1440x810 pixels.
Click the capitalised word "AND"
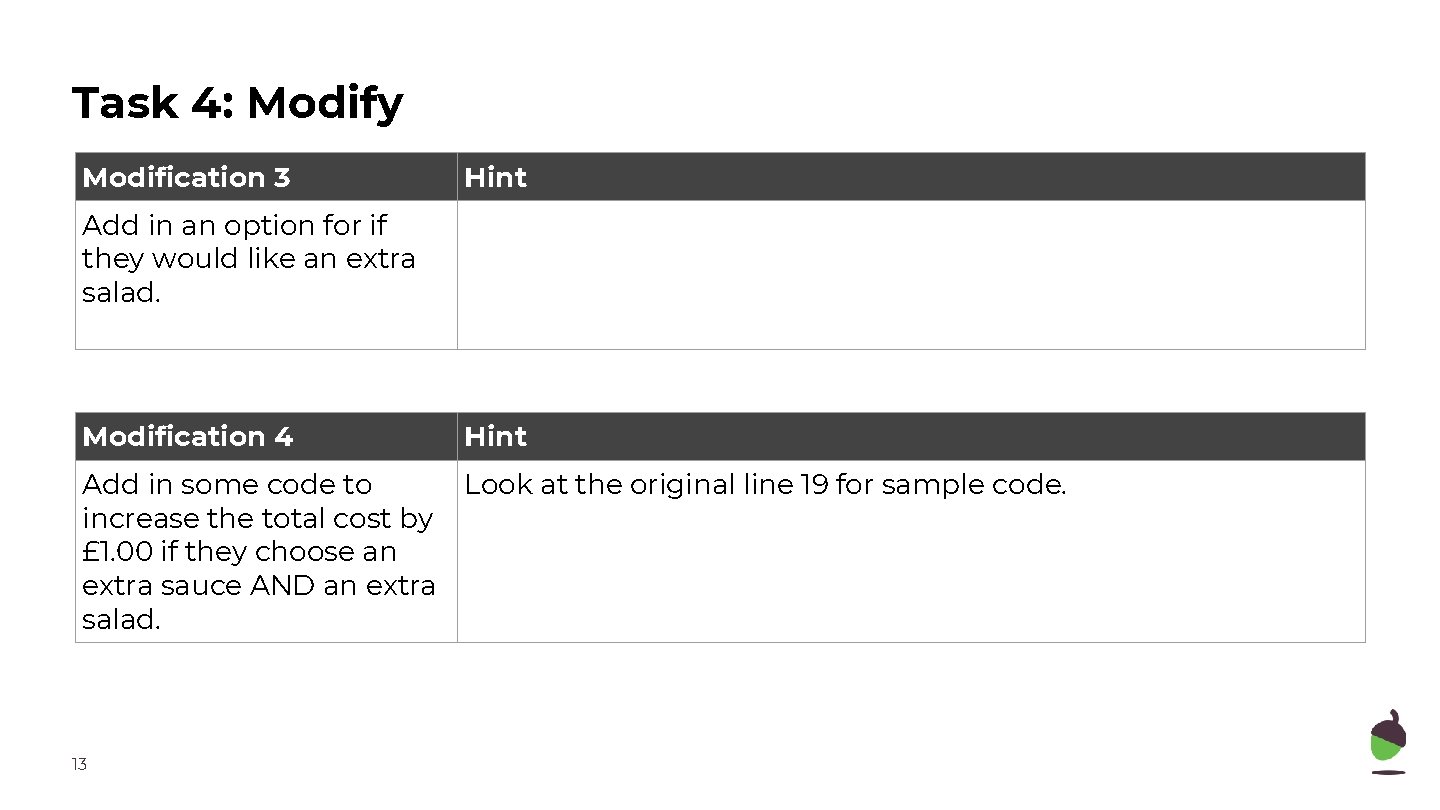283,586
